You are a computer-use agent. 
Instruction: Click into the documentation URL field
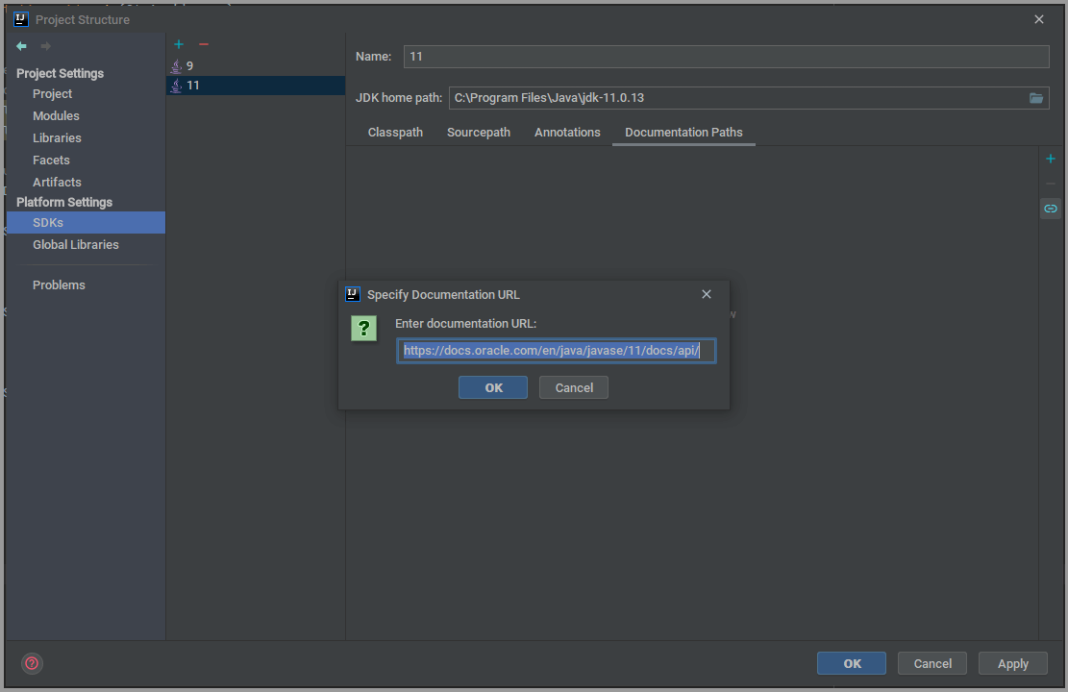(556, 351)
